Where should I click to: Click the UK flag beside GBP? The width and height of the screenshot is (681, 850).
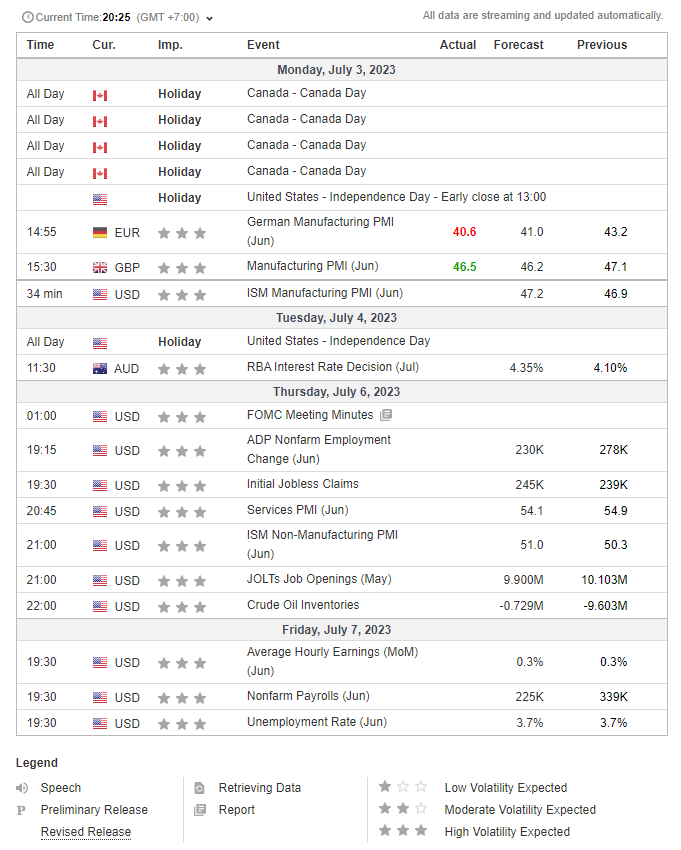click(x=100, y=268)
